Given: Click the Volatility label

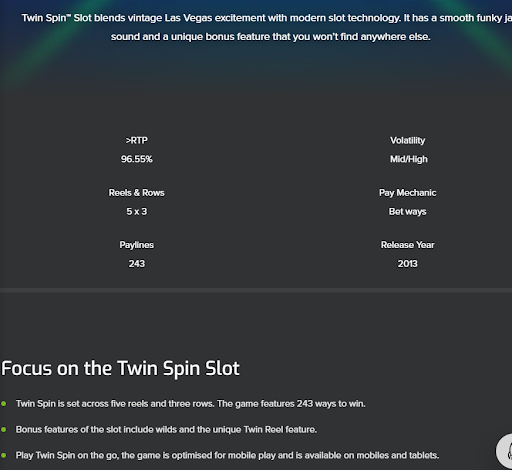Looking at the screenshot, I should (408, 141).
